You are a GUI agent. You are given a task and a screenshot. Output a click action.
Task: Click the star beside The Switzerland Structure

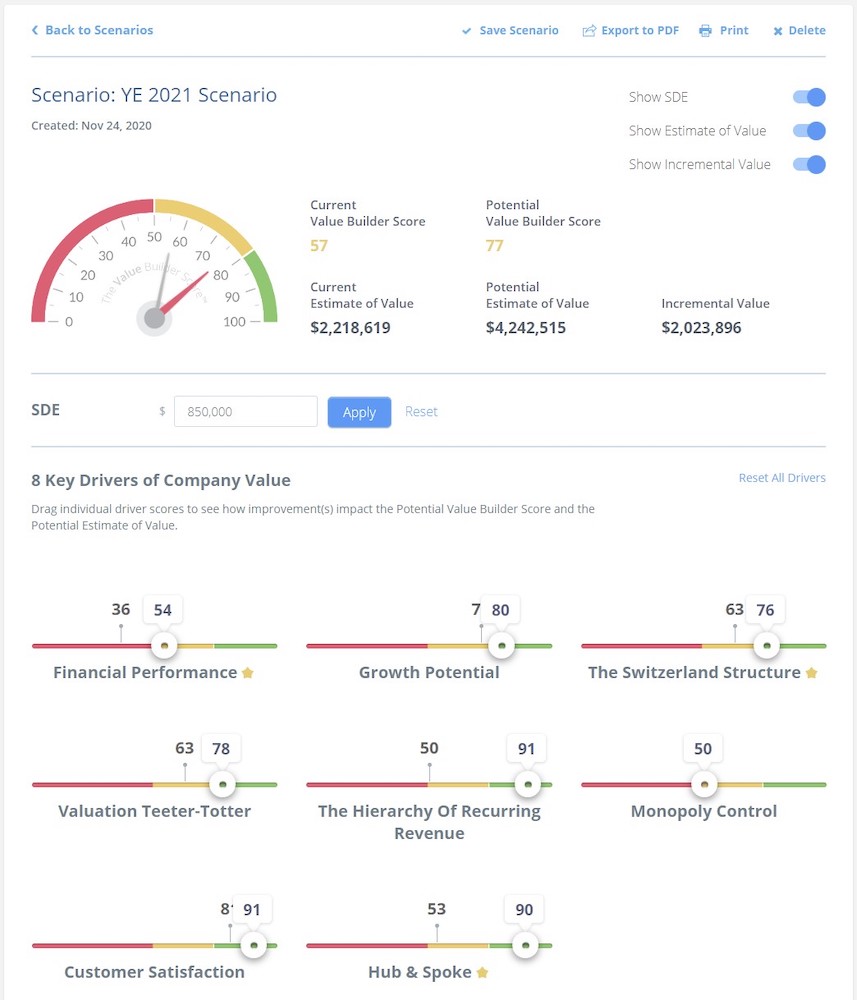coord(811,673)
